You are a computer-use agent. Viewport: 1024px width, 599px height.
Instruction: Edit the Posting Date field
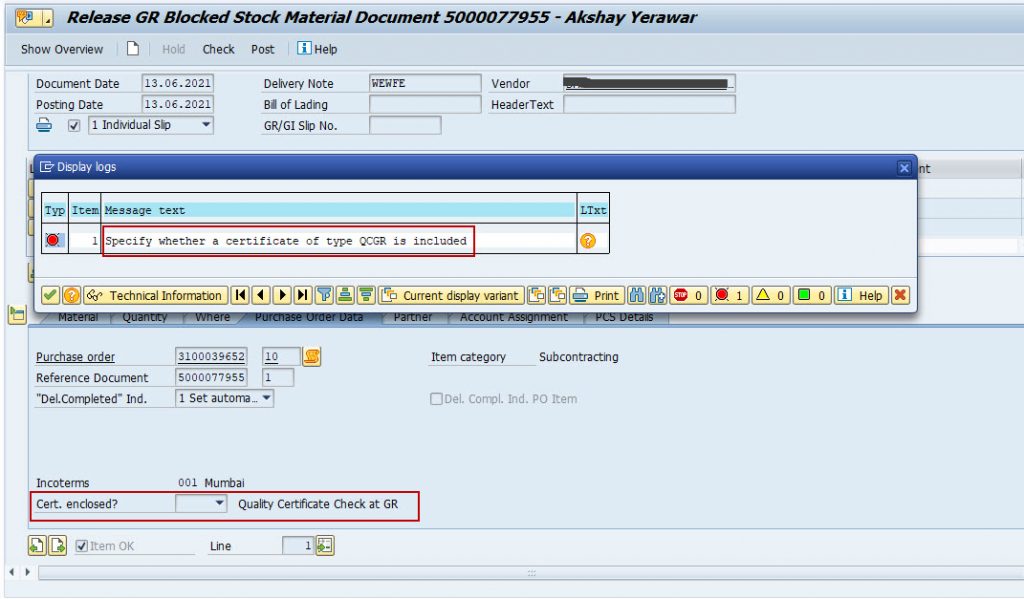(x=177, y=104)
